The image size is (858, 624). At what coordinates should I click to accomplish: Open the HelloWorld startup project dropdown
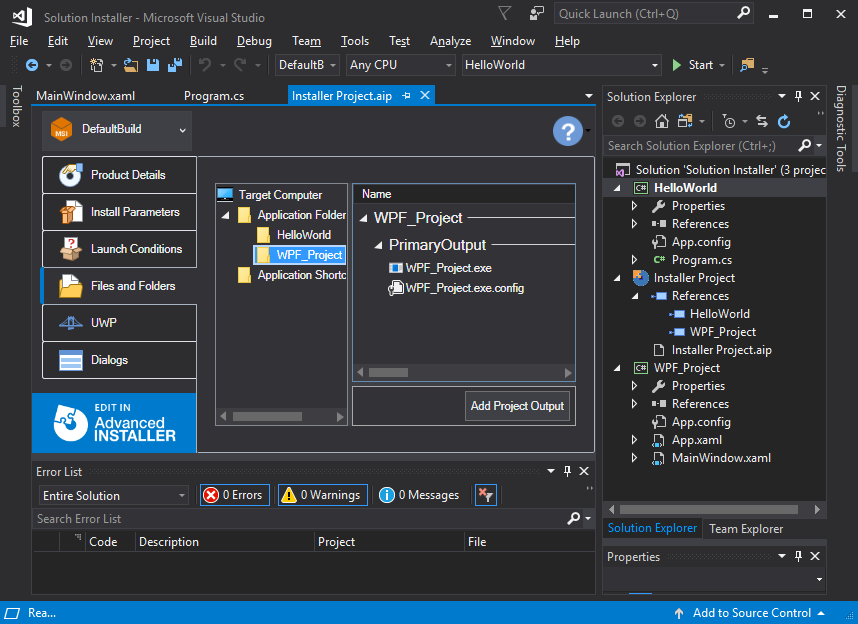(561, 65)
